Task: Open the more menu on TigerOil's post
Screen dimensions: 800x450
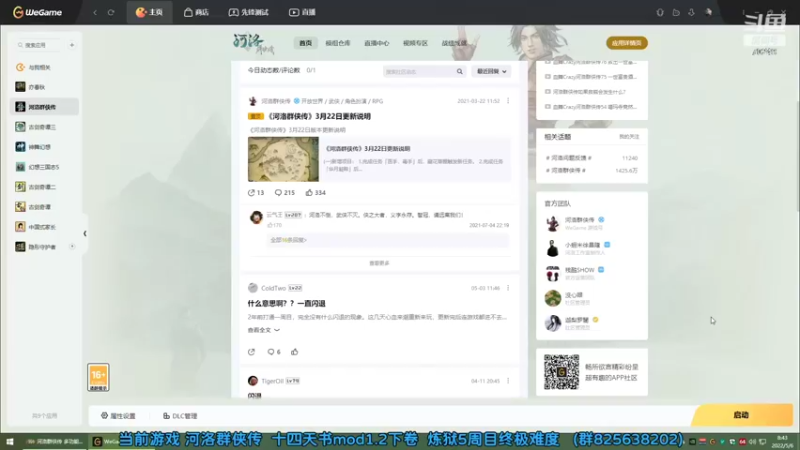Action: pyautogui.click(x=508, y=381)
